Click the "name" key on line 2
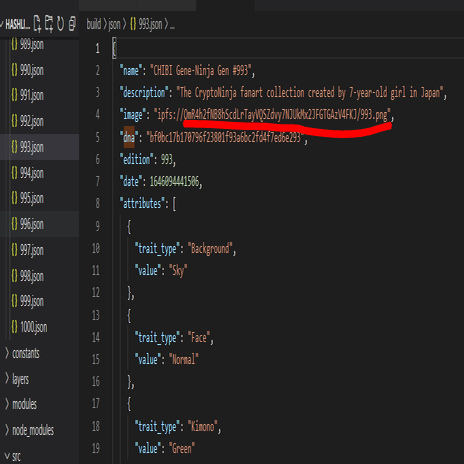This screenshot has height=464, width=464. click(x=131, y=71)
